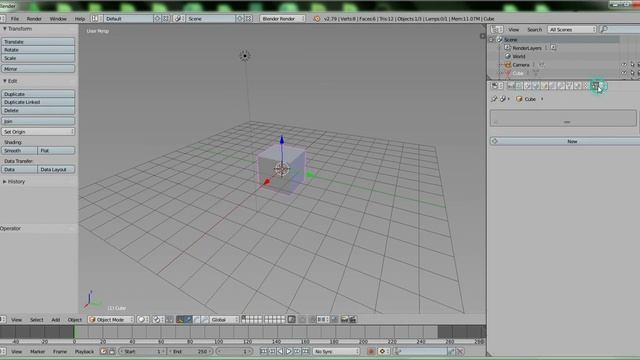Select translate manipulator arrow icon
Image resolution: width=640 pixels, height=360 pixels.
pyautogui.click(x=188, y=320)
